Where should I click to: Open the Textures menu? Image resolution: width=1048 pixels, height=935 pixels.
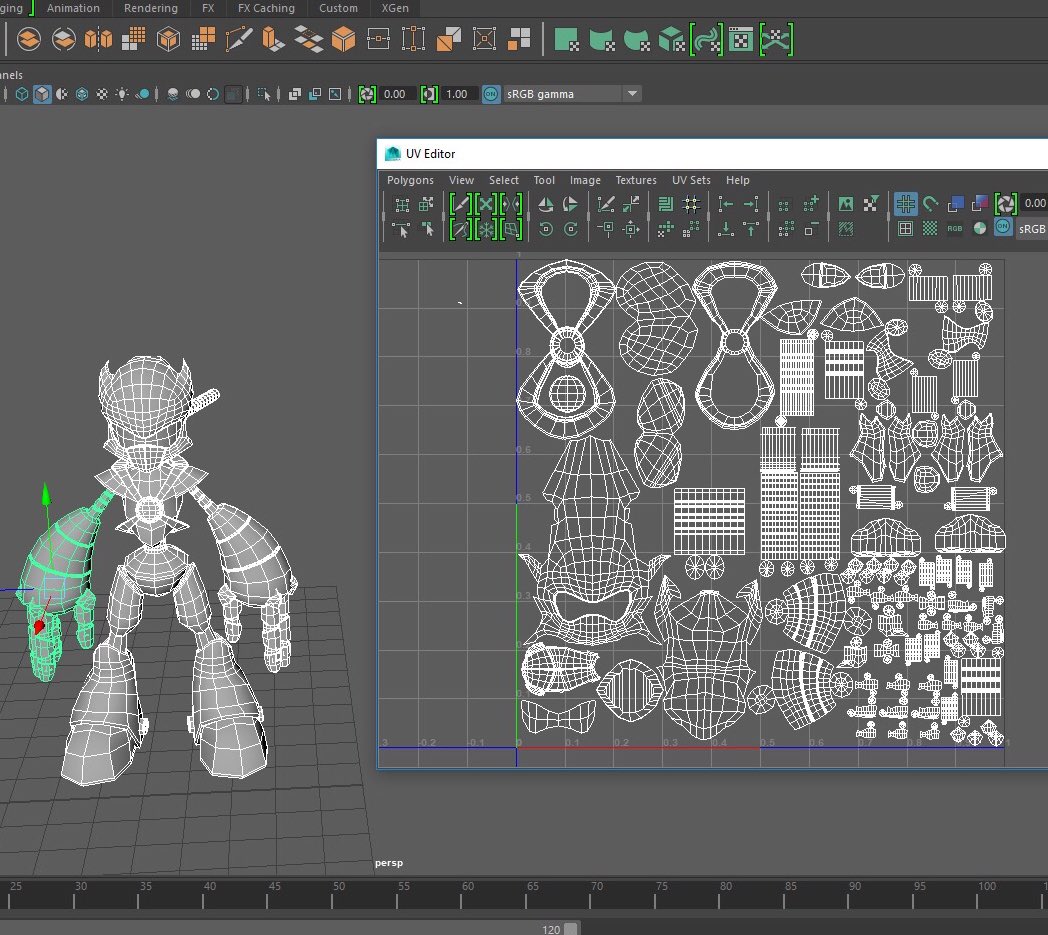pos(636,180)
